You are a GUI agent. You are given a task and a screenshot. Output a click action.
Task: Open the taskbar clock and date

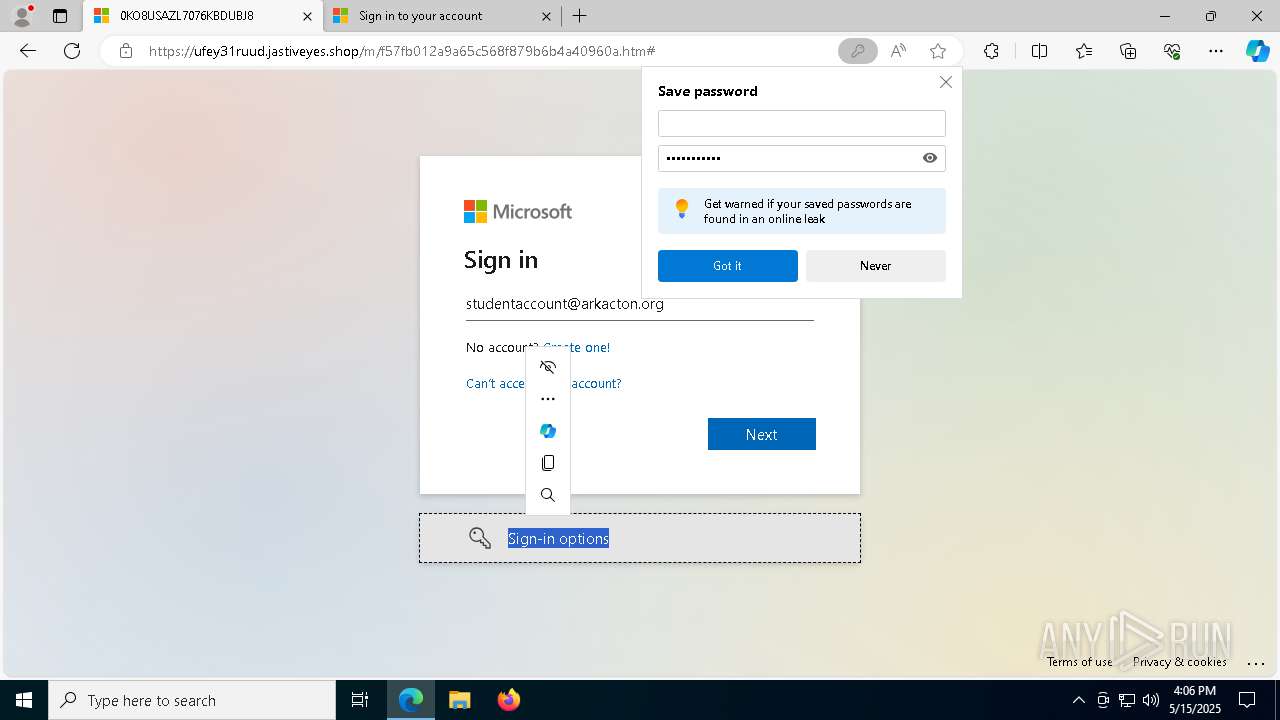click(1195, 700)
